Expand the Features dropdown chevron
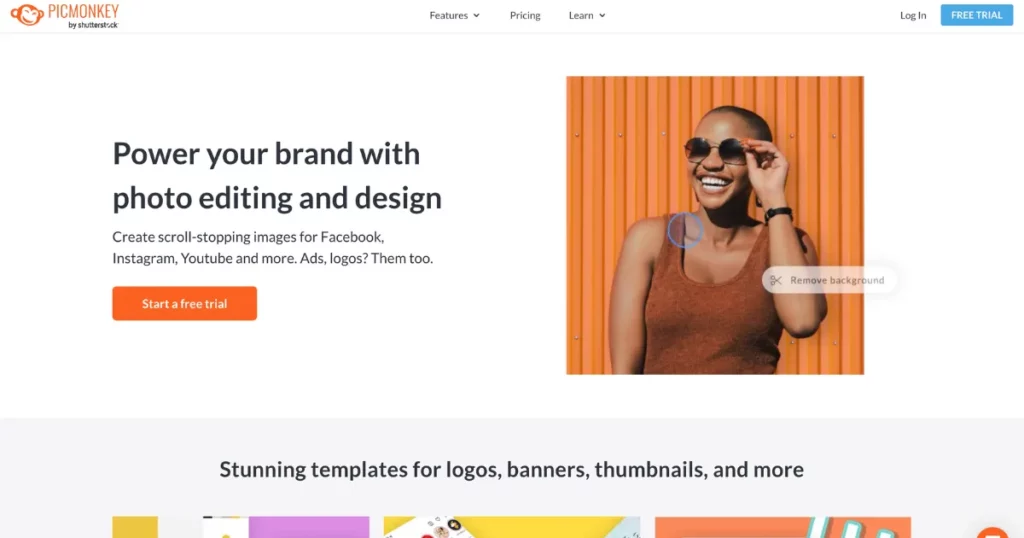Viewport: 1024px width, 538px height. tap(477, 16)
